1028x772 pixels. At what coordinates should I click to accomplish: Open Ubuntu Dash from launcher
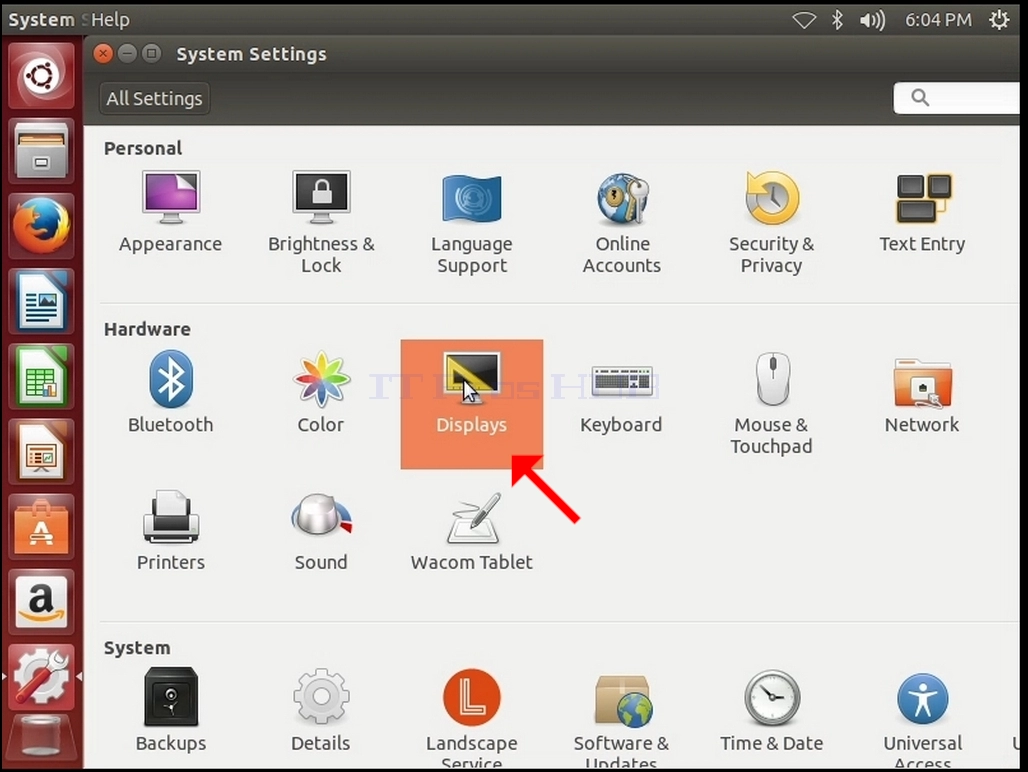[x=41, y=75]
